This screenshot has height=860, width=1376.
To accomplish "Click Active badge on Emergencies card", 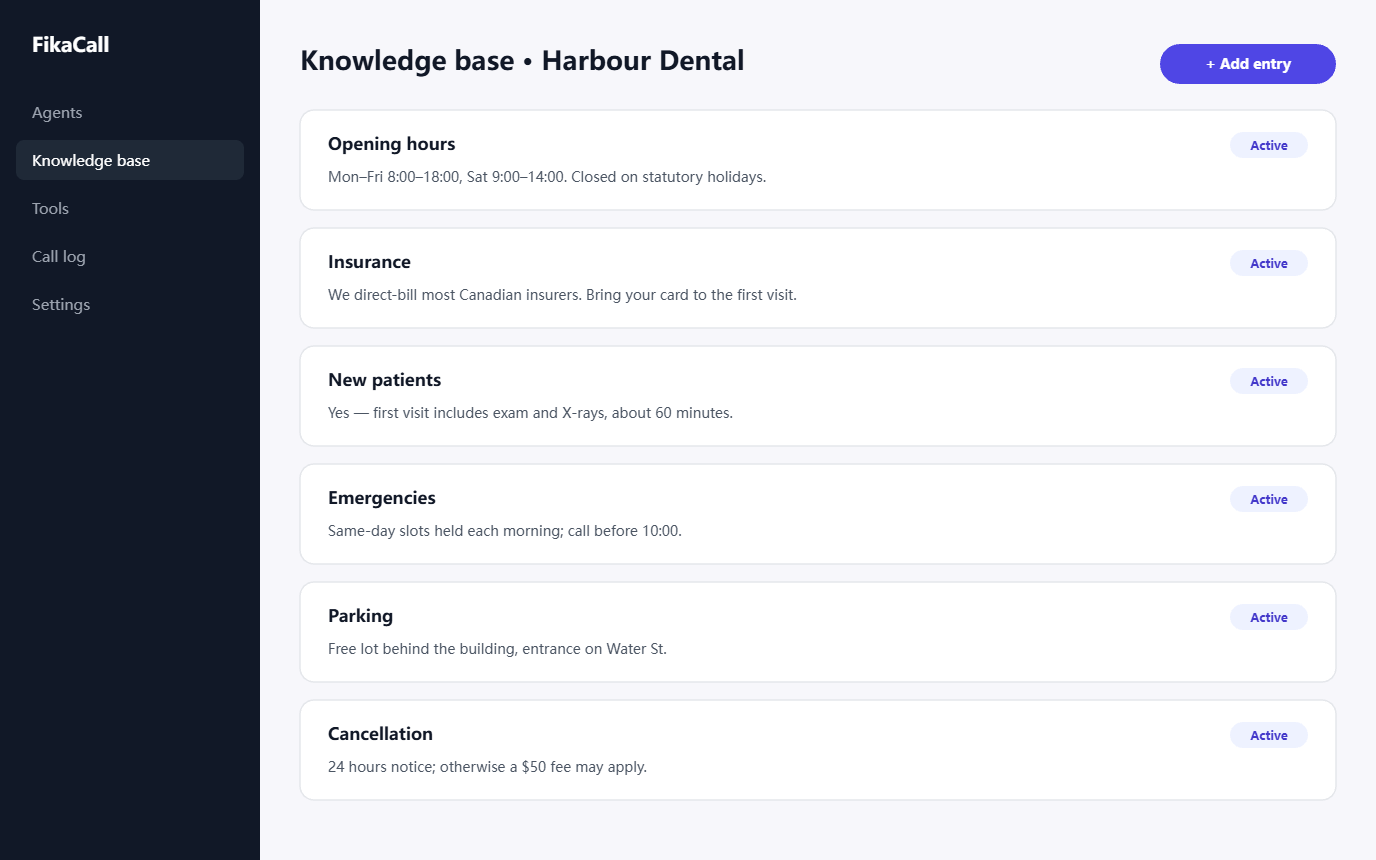I will [1269, 499].
